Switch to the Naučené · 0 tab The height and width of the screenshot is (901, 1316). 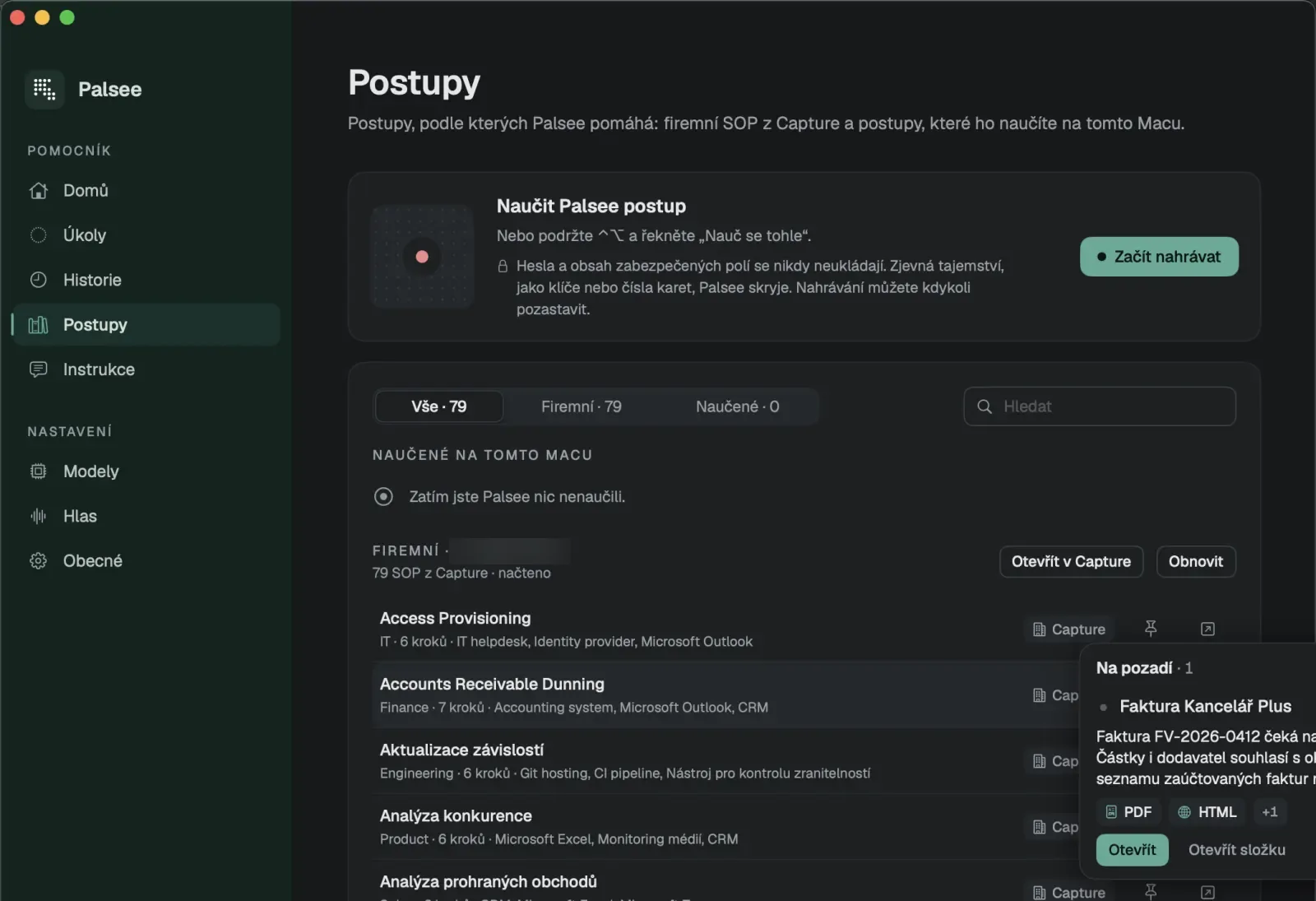738,406
